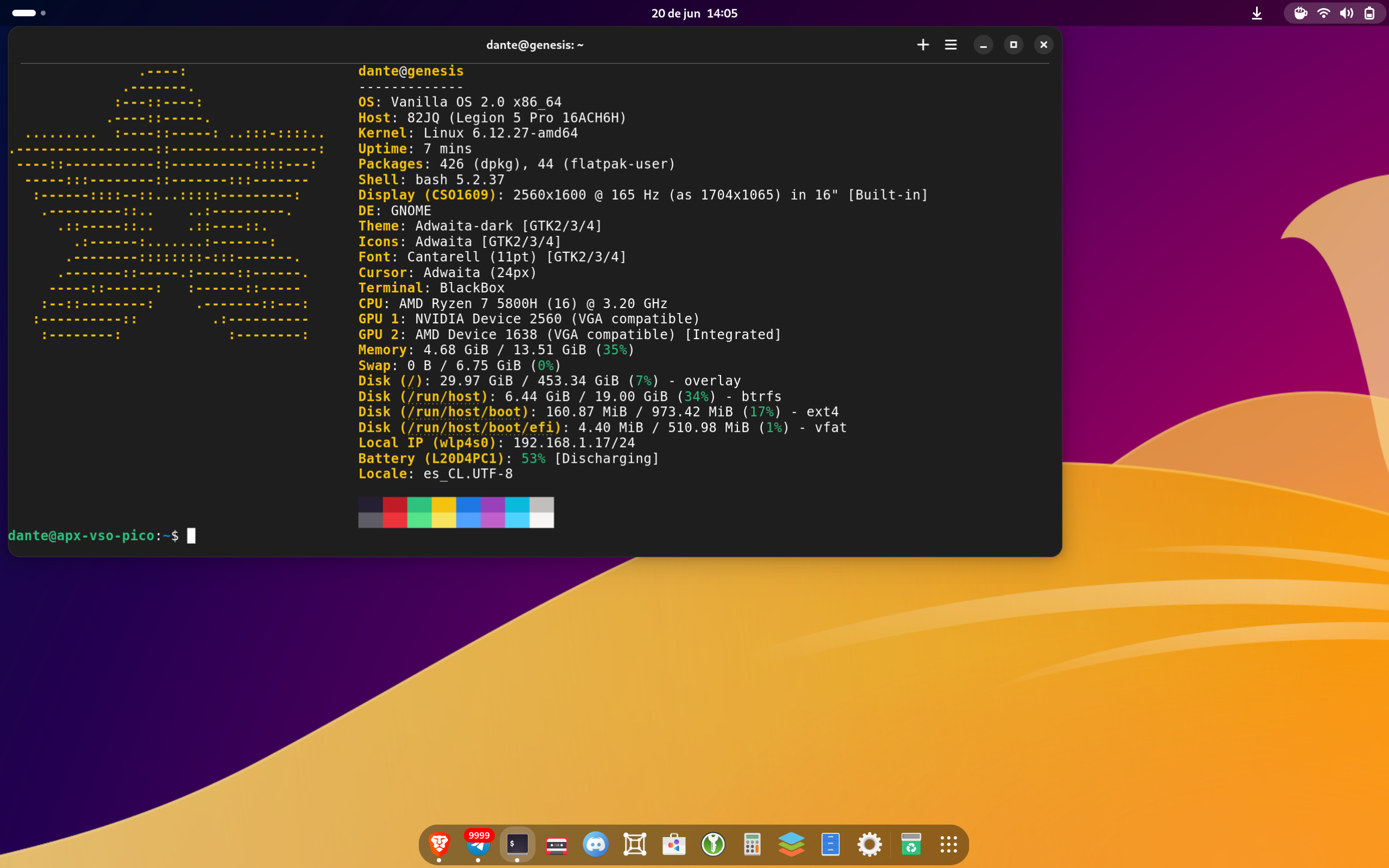Open the Files blue cabinet icon
This screenshot has height=868, width=1389.
coord(831,845)
